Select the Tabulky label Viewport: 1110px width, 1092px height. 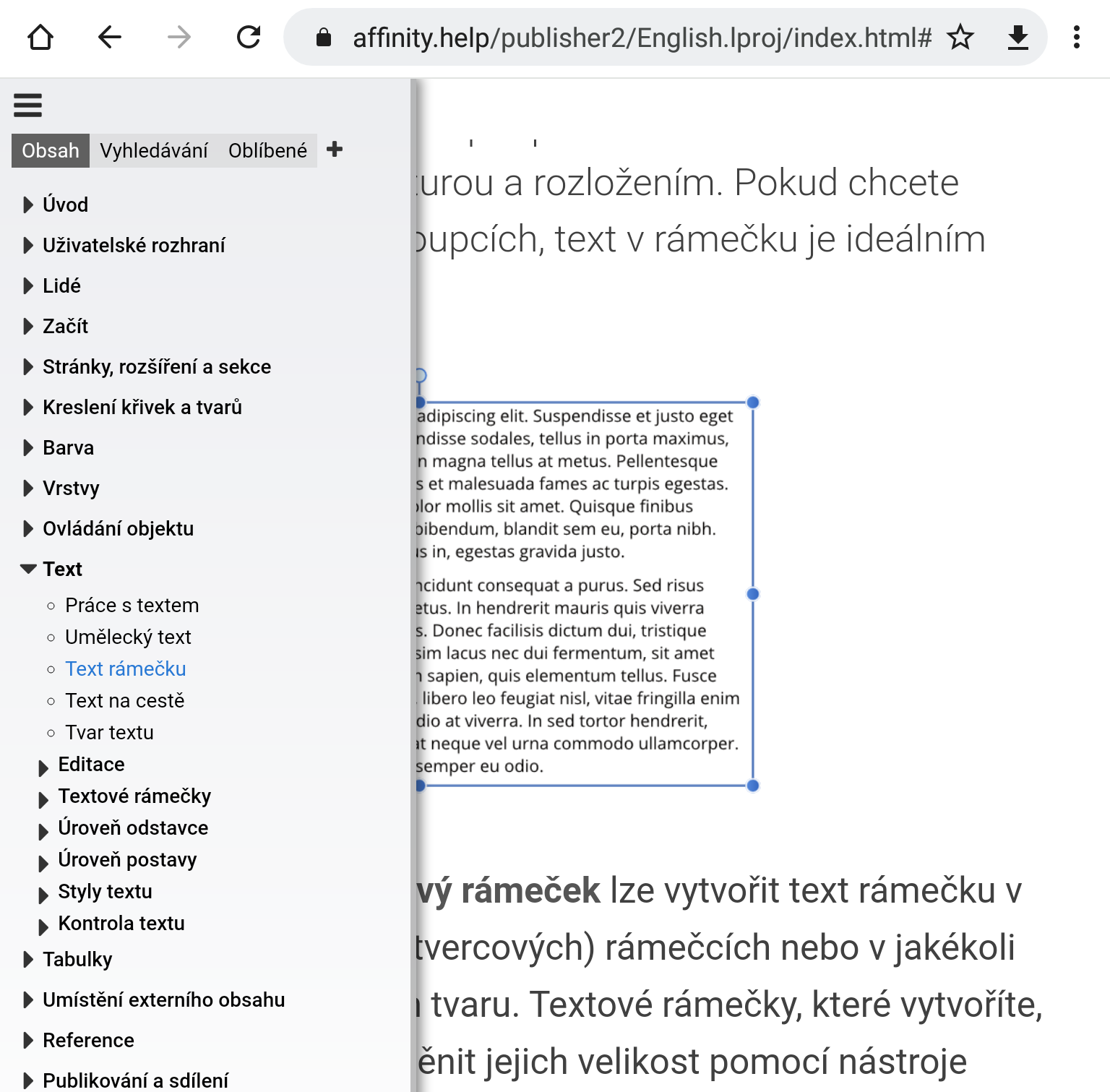(77, 959)
